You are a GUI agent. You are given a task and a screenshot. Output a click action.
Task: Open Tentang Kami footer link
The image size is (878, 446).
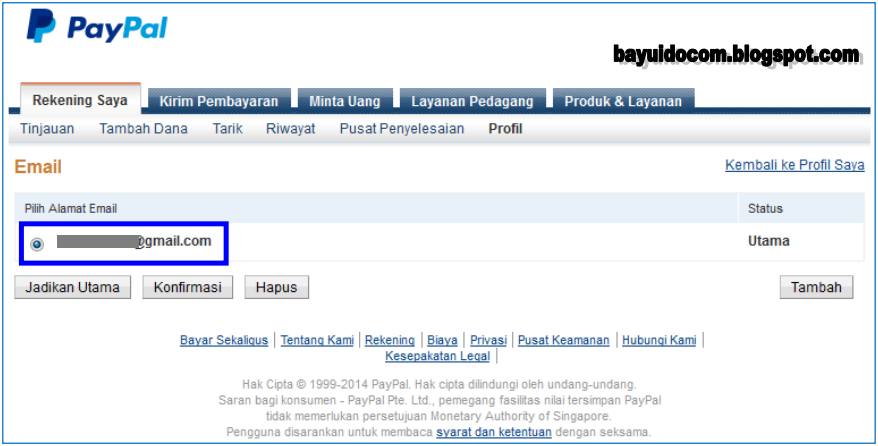317,340
